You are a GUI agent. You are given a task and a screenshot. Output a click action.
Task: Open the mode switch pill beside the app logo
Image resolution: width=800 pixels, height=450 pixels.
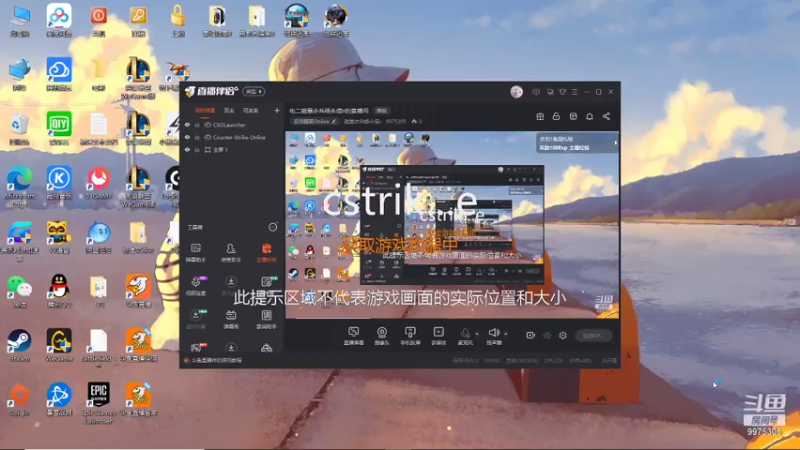point(254,91)
